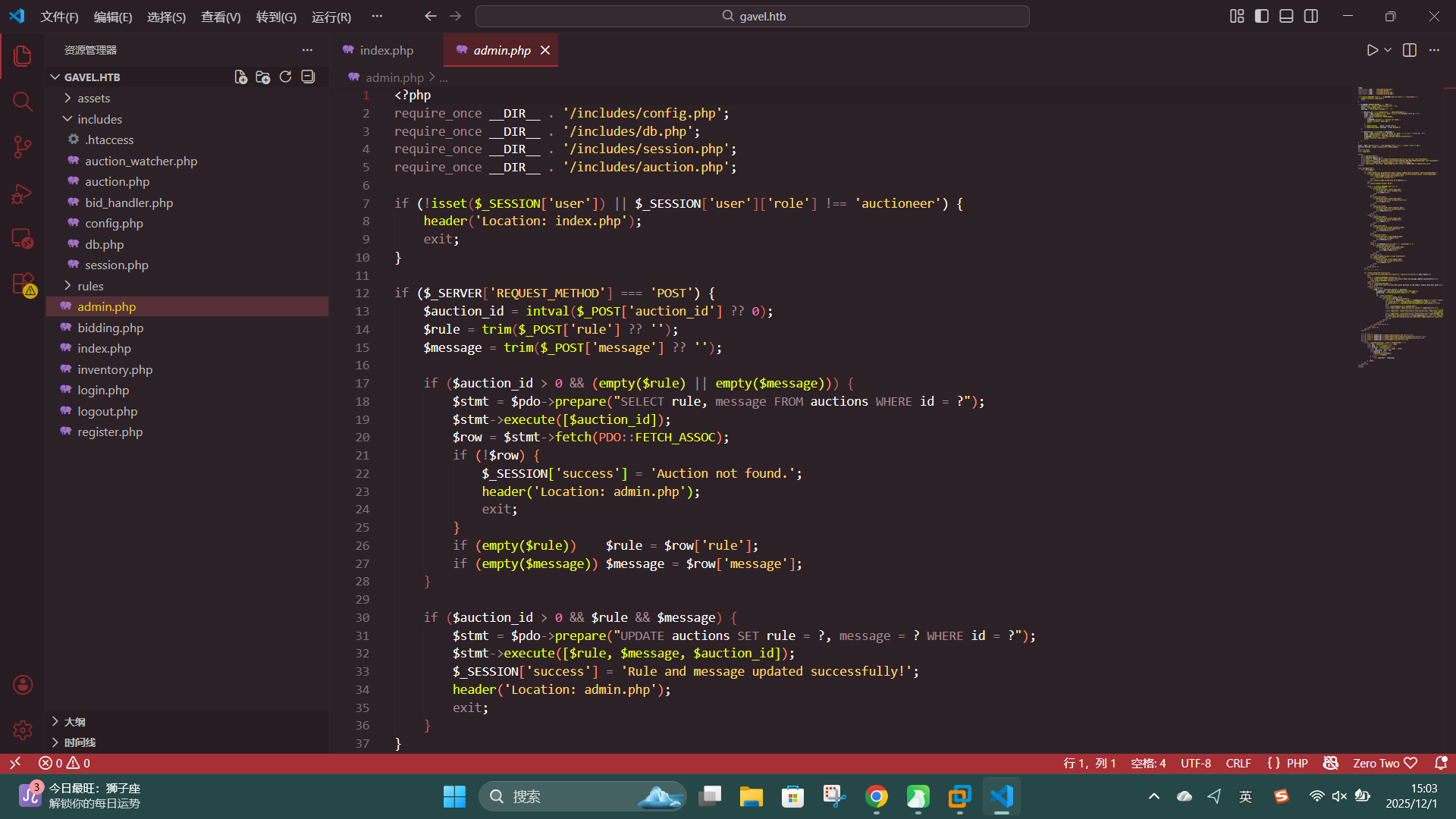Toggle the bottom panel layout

coord(1286,16)
